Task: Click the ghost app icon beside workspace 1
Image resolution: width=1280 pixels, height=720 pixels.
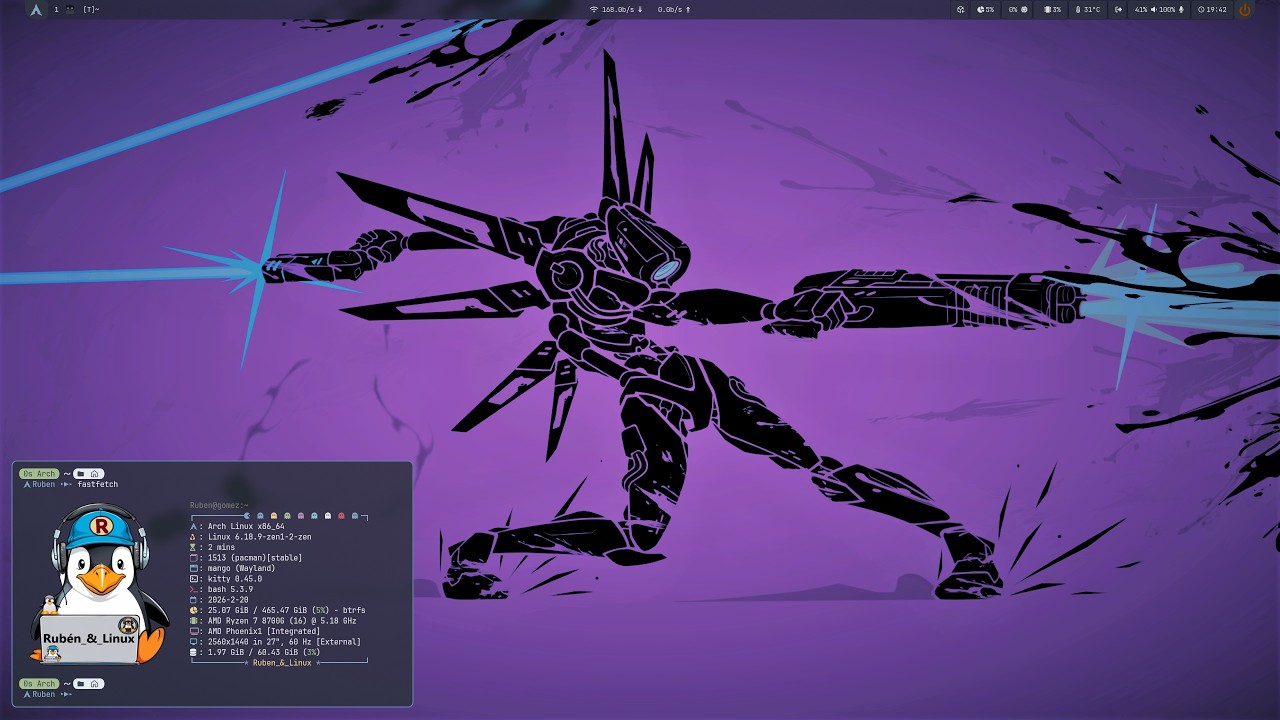Action: click(x=70, y=9)
